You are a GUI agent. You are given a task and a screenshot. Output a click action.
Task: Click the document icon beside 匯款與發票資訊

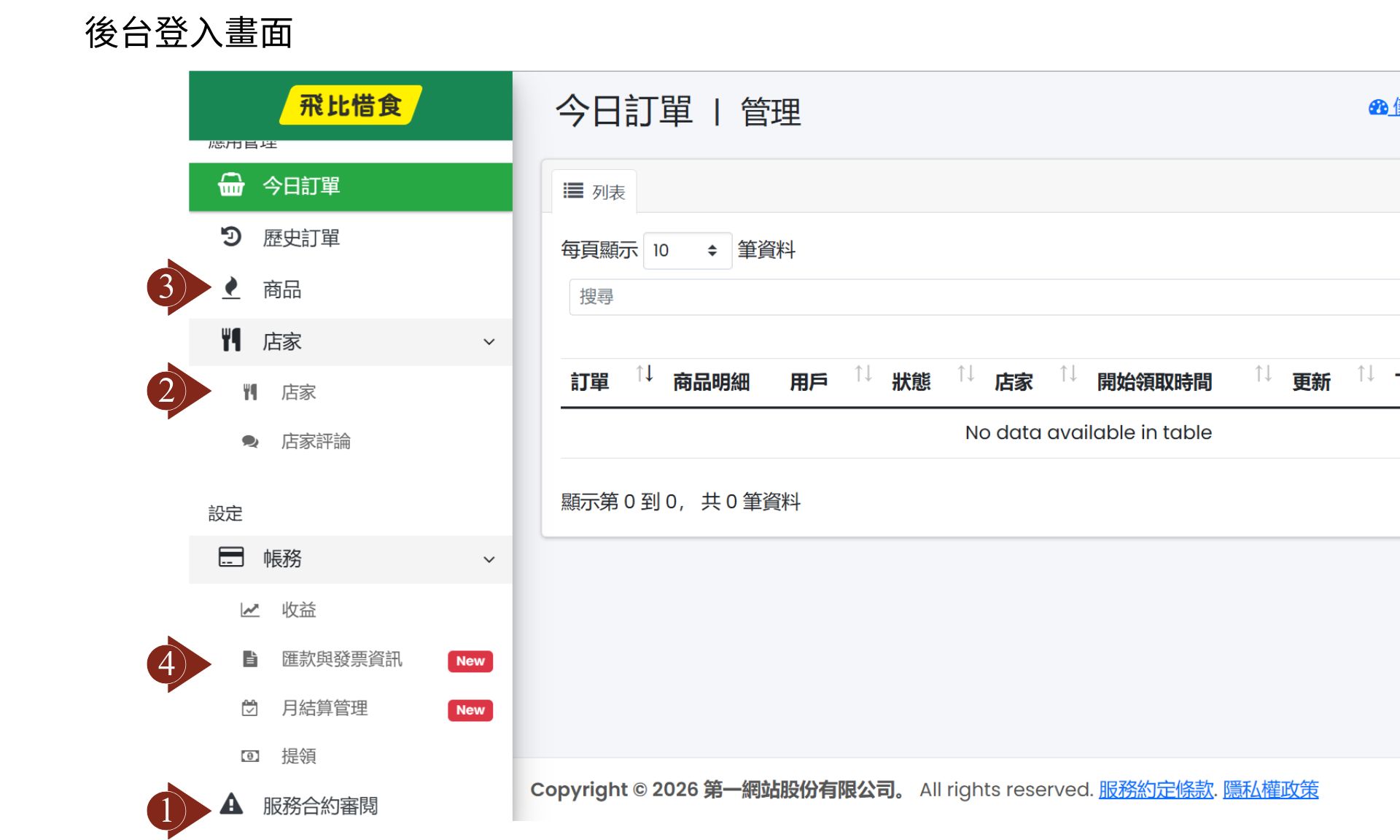pyautogui.click(x=250, y=659)
